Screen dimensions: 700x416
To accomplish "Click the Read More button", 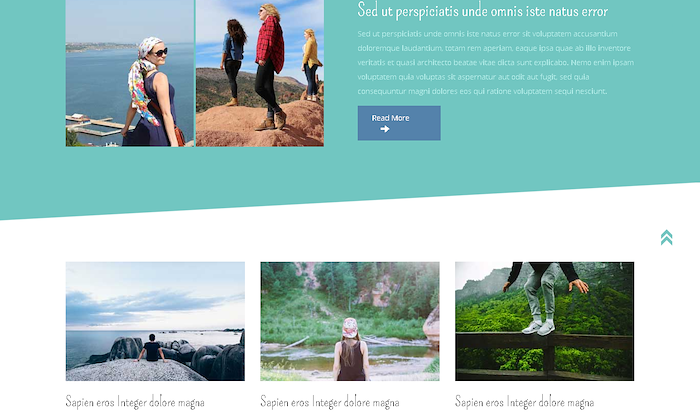I will 399,123.
